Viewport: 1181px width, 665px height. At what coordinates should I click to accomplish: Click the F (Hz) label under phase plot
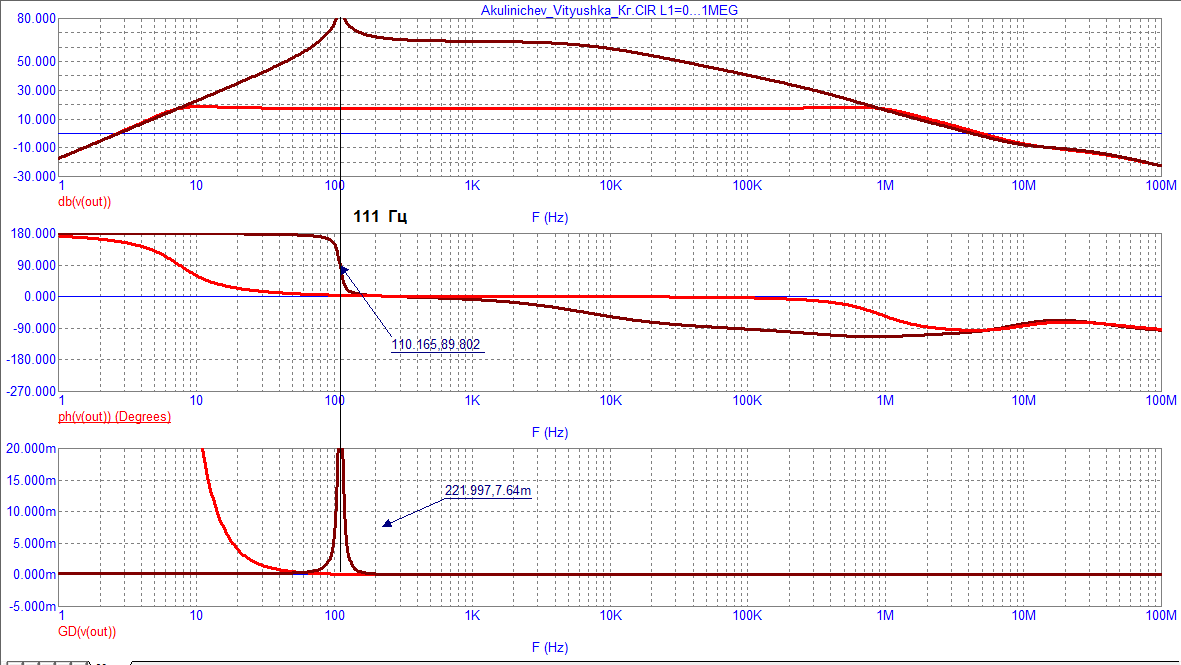pyautogui.click(x=550, y=433)
